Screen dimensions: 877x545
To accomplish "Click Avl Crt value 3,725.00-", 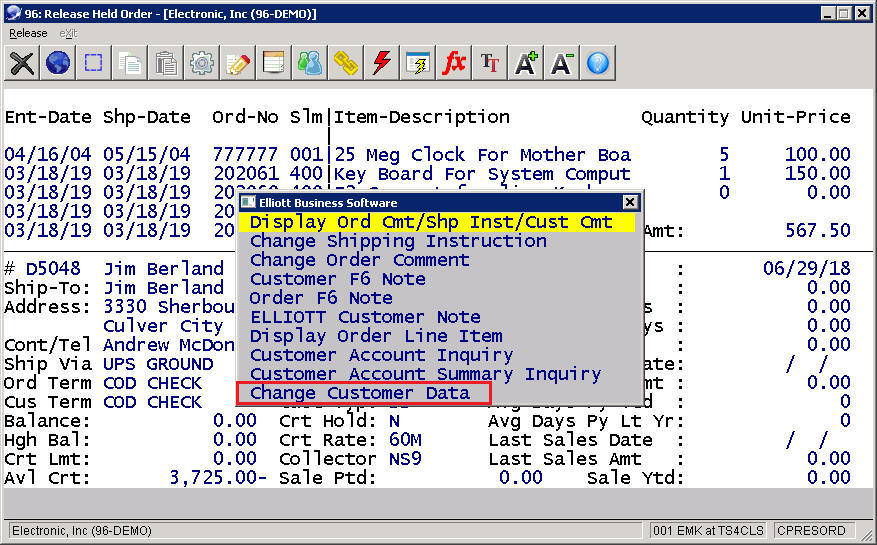I will [218, 478].
